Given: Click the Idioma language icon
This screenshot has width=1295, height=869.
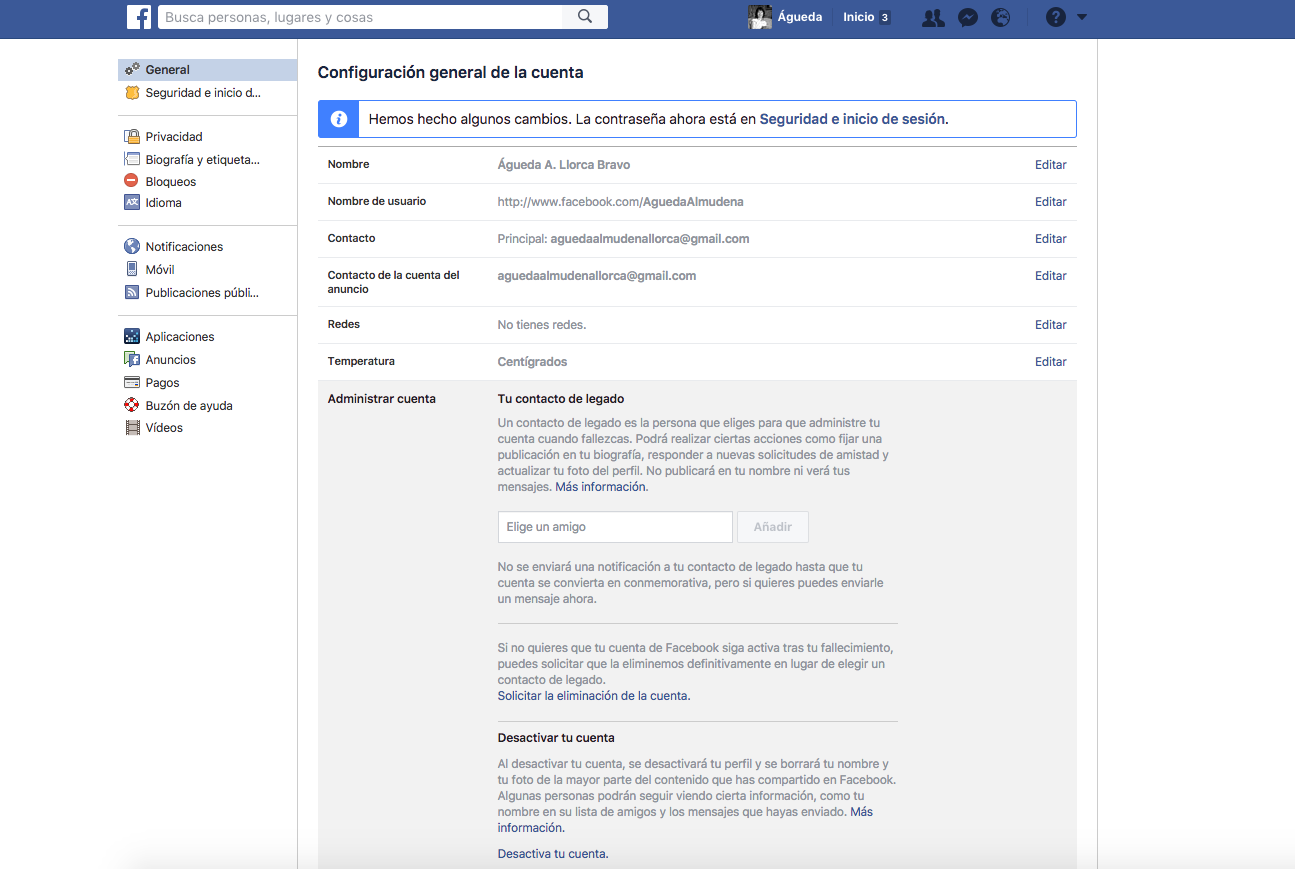Looking at the screenshot, I should [132, 202].
